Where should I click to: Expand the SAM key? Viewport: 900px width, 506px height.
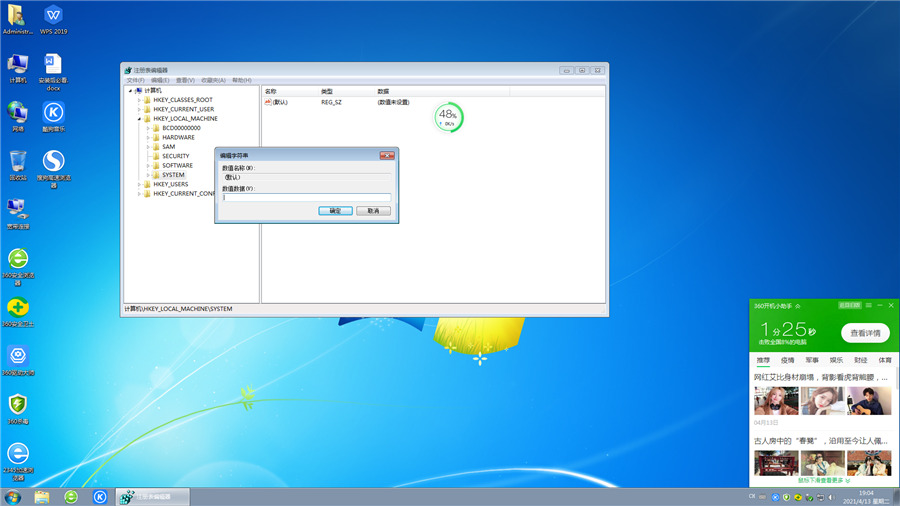148,147
